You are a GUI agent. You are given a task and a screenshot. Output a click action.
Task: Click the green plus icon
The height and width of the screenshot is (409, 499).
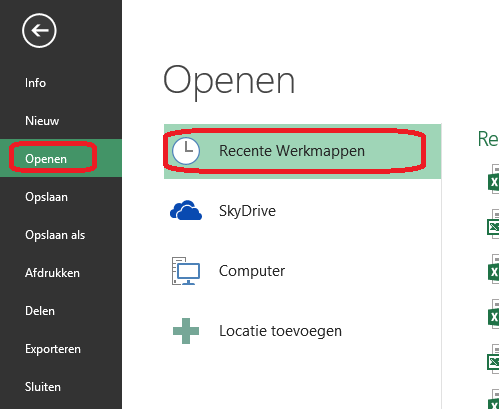(x=186, y=331)
